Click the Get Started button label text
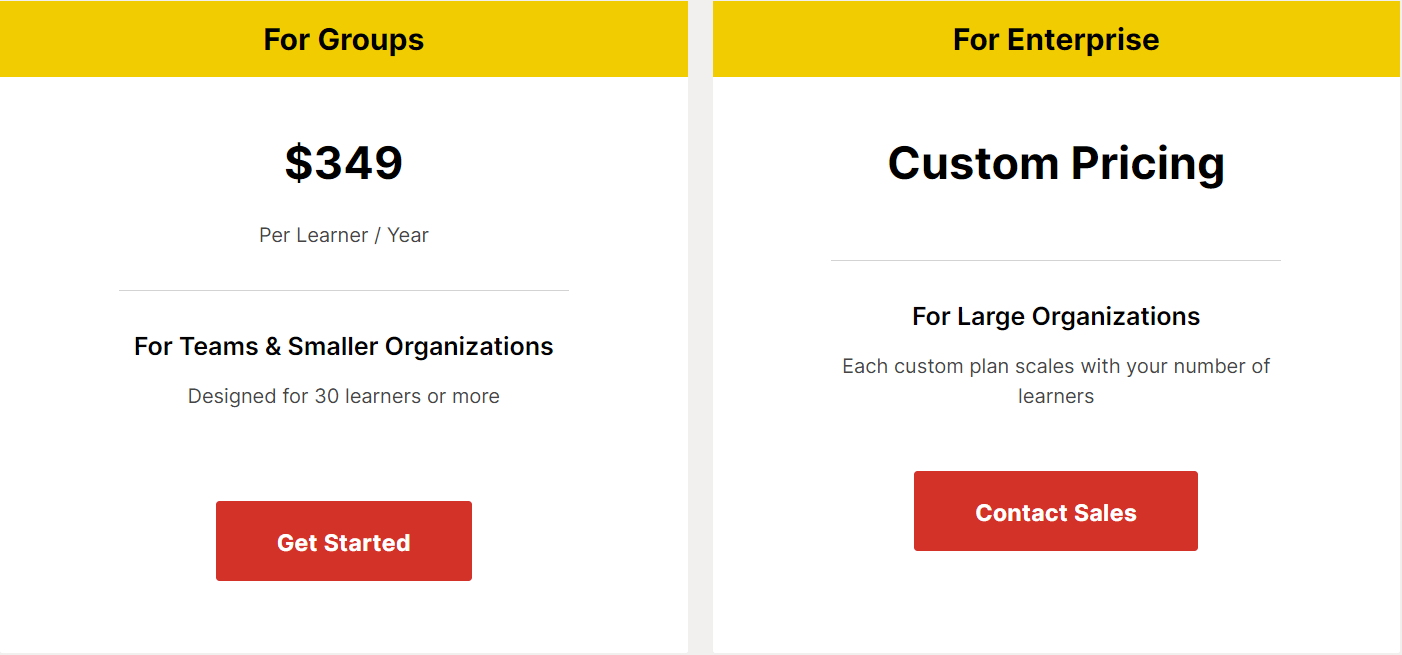 click(343, 541)
